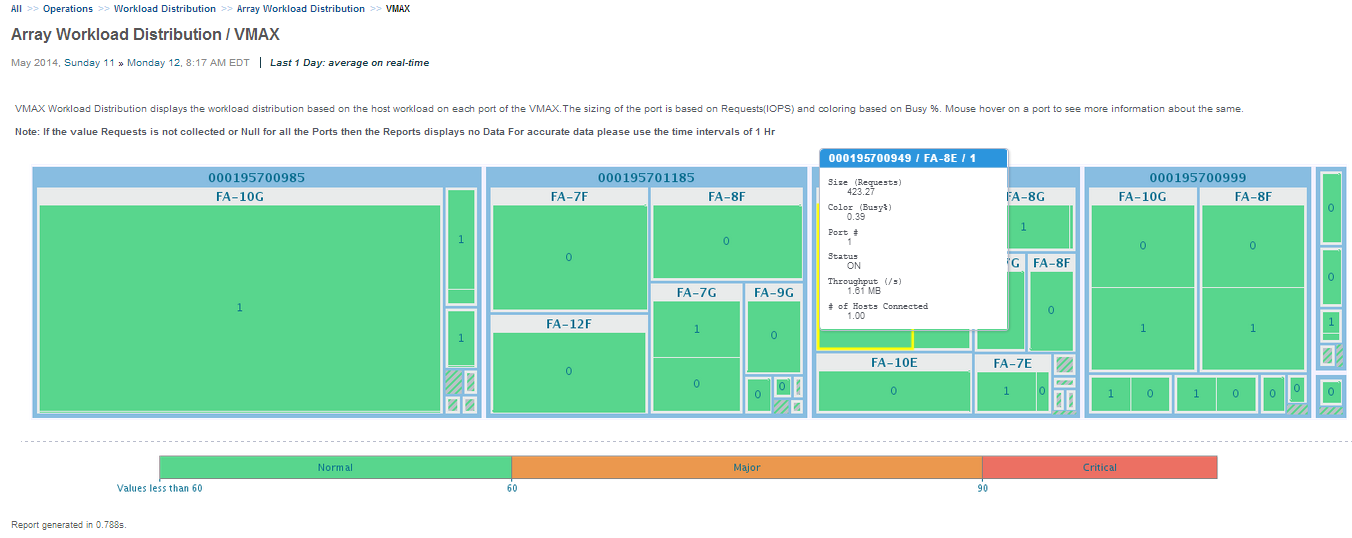1352x538 pixels.
Task: Click the 90 threshold marker on legend
Action: 982,488
